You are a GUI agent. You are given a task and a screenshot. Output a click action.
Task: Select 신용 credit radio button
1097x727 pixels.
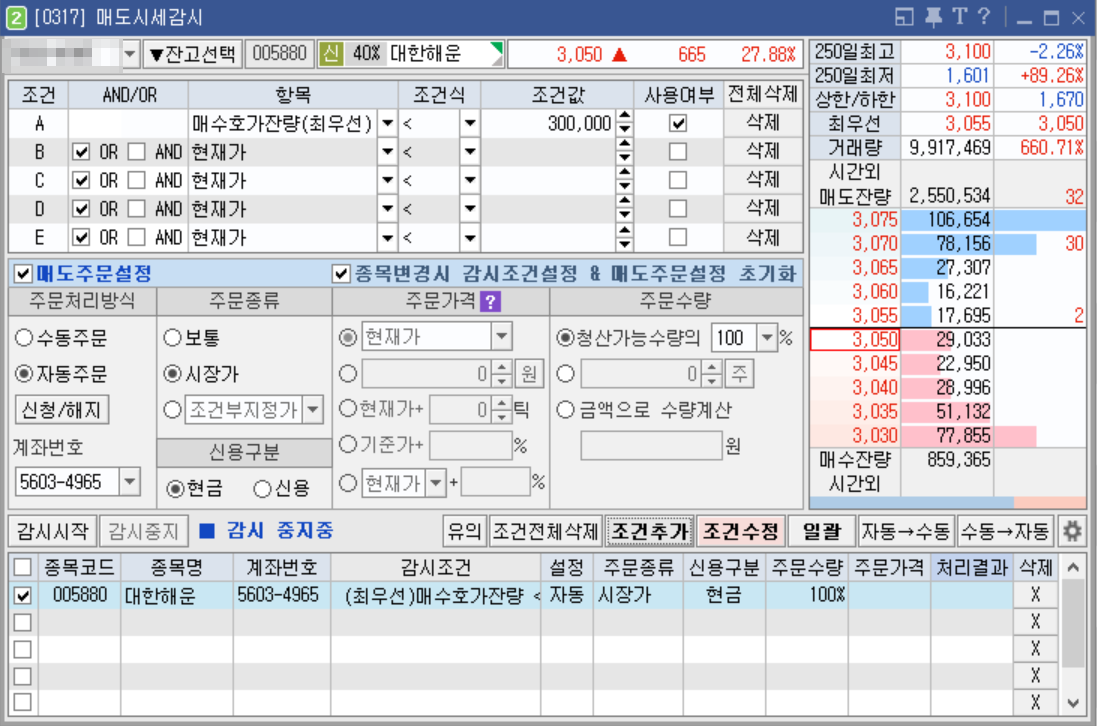[x=262, y=488]
